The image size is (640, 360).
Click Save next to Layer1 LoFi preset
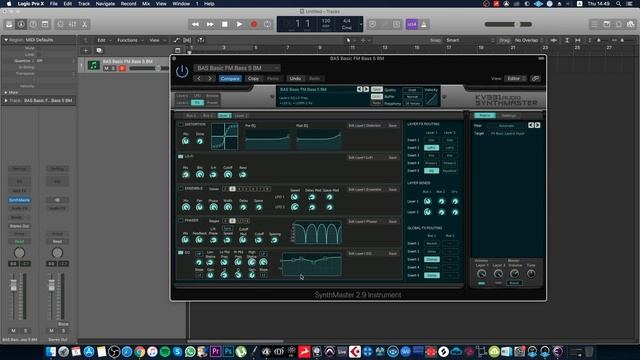coord(392,157)
